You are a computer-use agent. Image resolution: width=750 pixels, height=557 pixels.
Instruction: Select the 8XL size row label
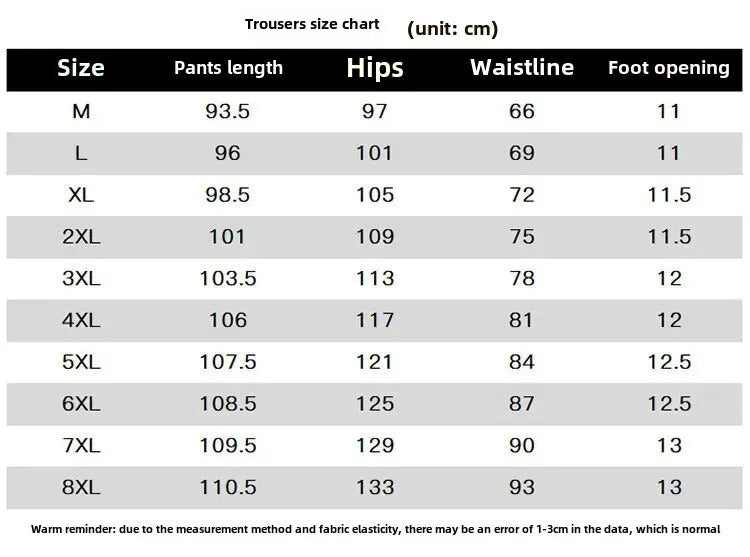click(x=81, y=488)
